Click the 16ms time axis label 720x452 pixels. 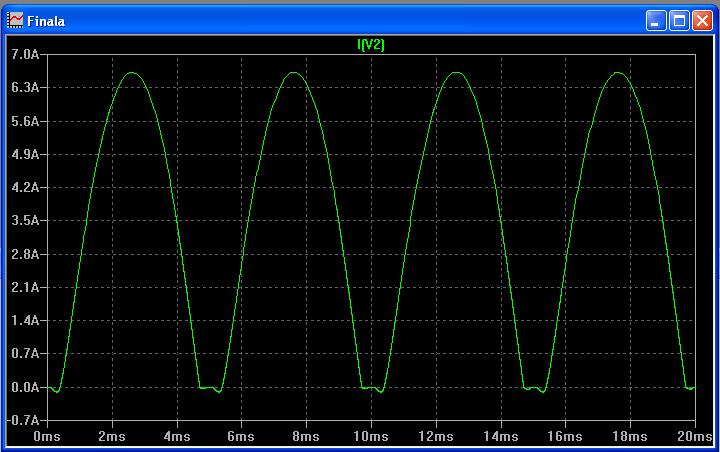click(x=565, y=436)
